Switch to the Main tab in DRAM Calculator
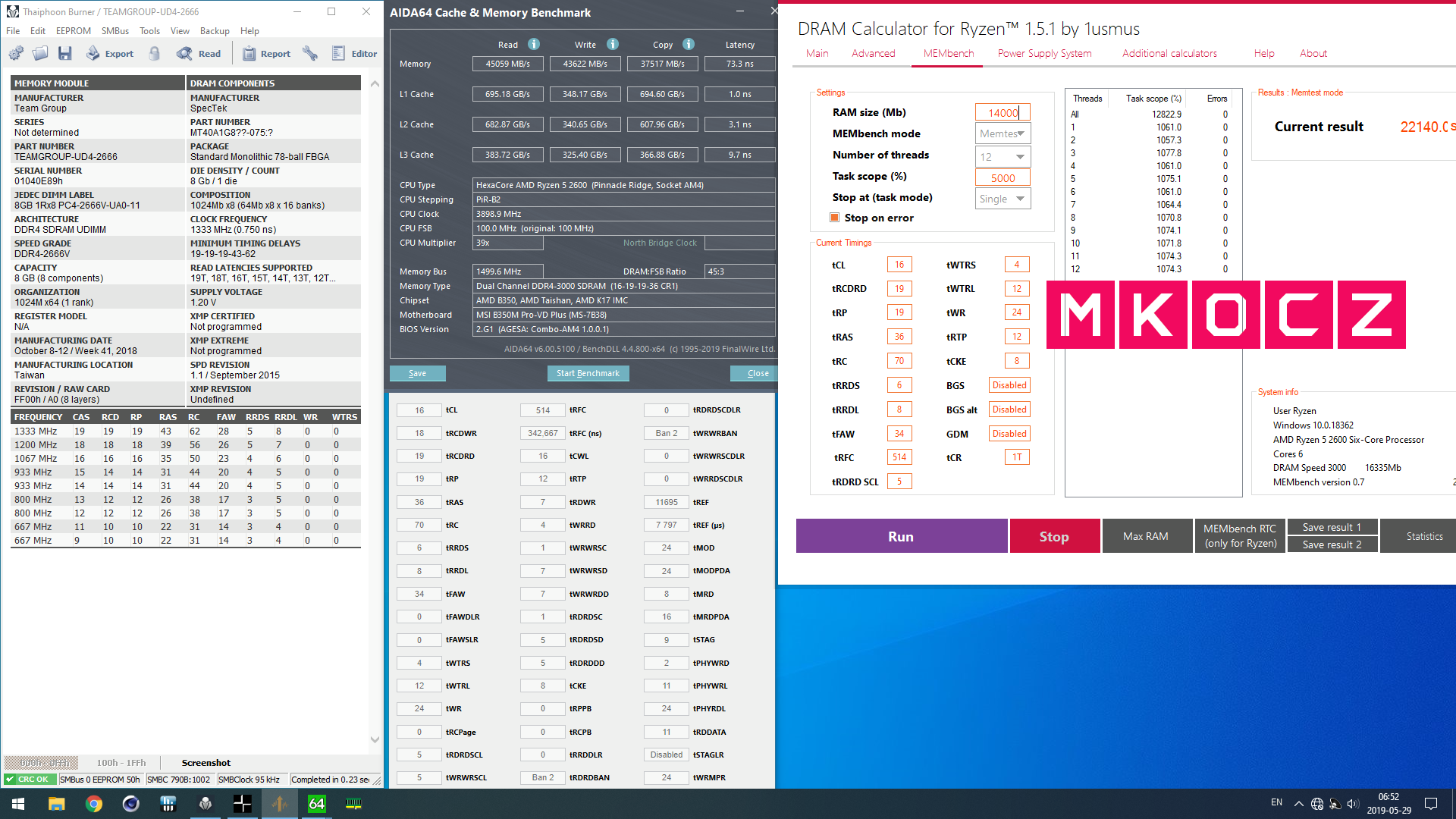The width and height of the screenshot is (1456, 819). pos(817,53)
